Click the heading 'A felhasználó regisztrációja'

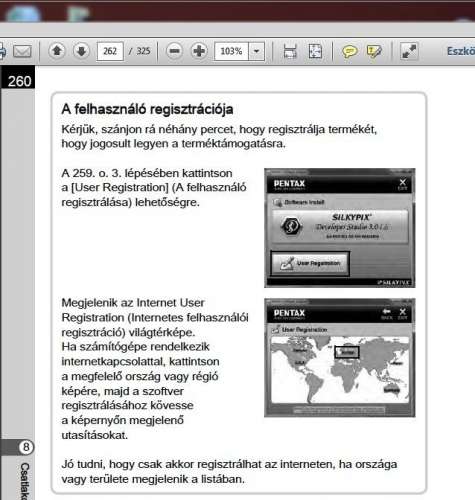pos(147,109)
